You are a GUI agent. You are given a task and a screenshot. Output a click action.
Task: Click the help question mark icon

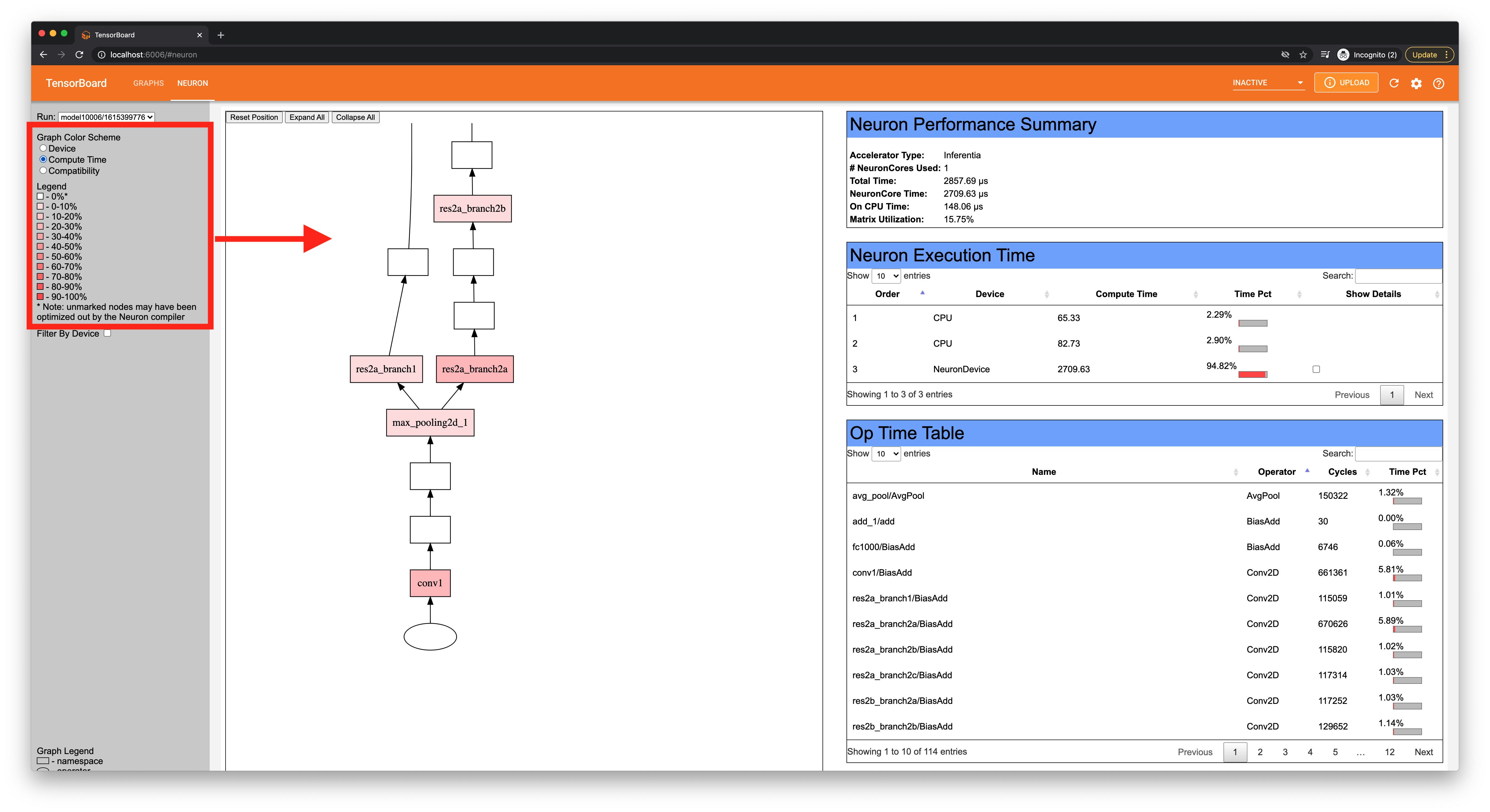click(x=1438, y=83)
